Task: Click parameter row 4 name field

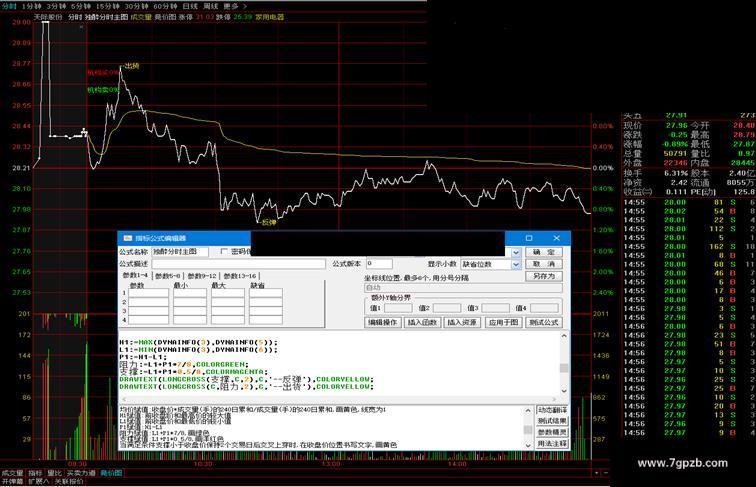Action: coord(148,320)
